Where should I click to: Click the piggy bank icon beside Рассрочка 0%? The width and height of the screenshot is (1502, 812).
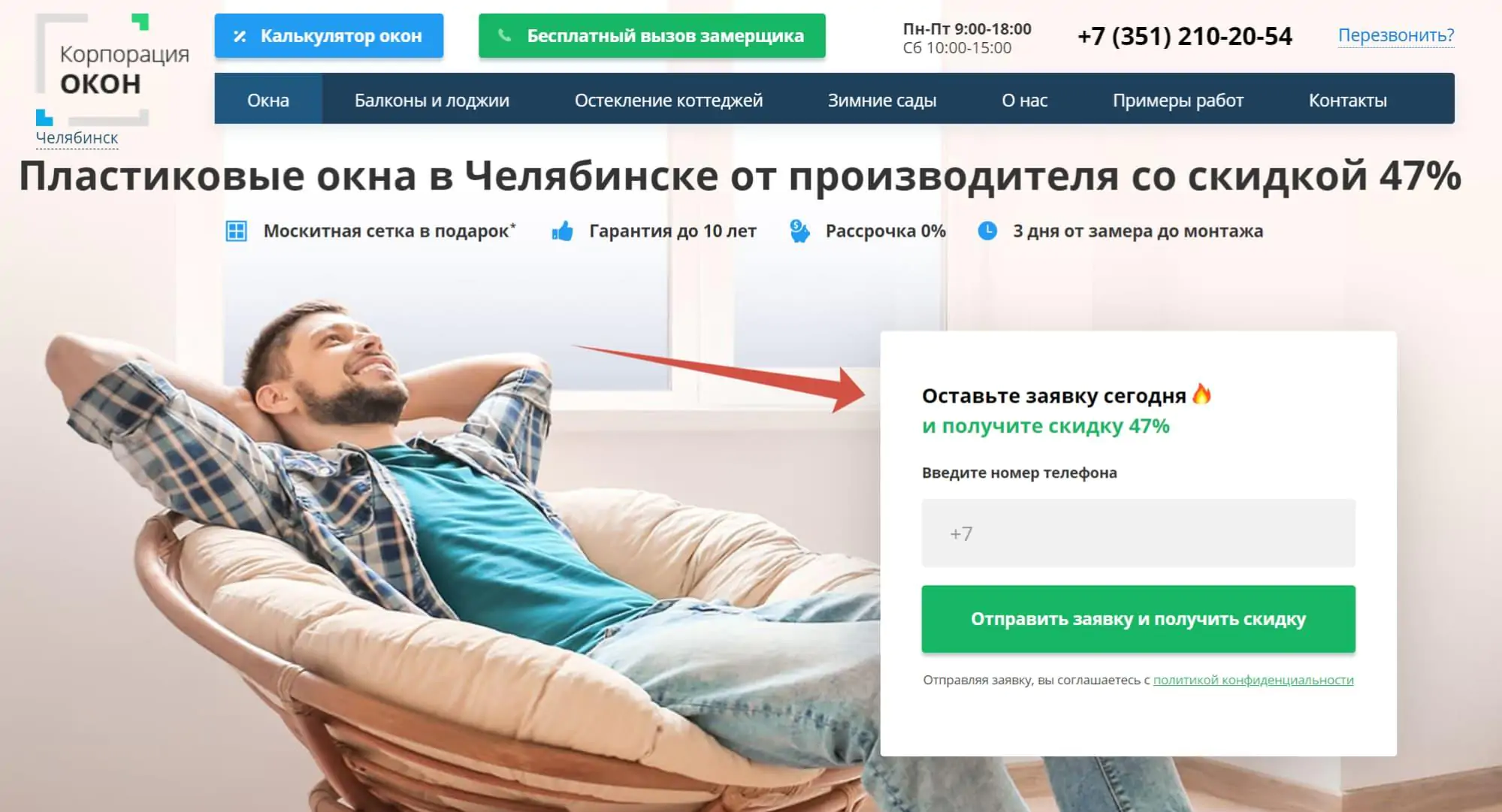[800, 231]
